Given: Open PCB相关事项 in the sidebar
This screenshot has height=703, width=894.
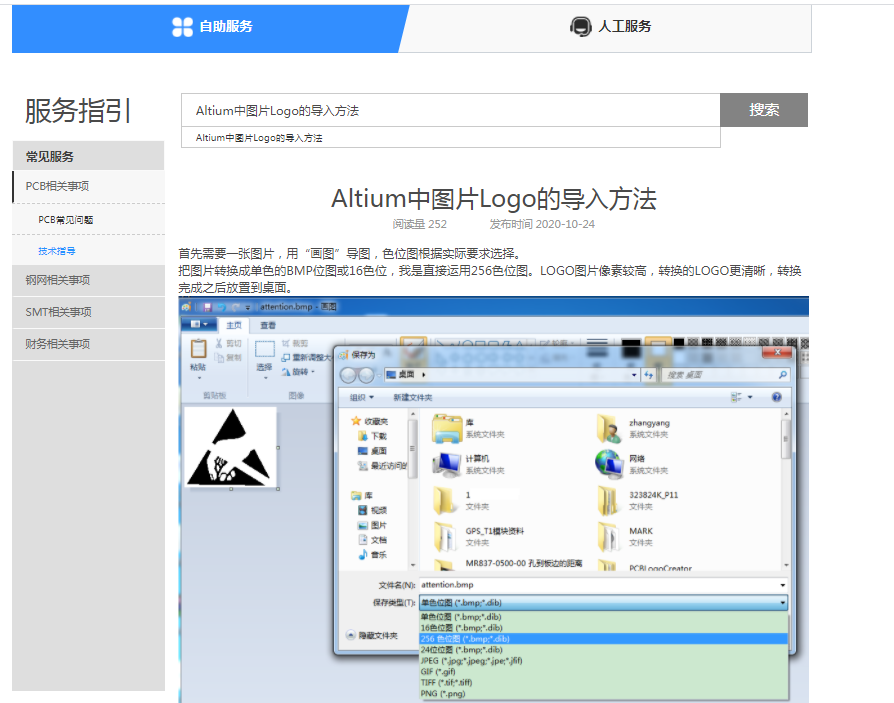Looking at the screenshot, I should click(x=58, y=186).
